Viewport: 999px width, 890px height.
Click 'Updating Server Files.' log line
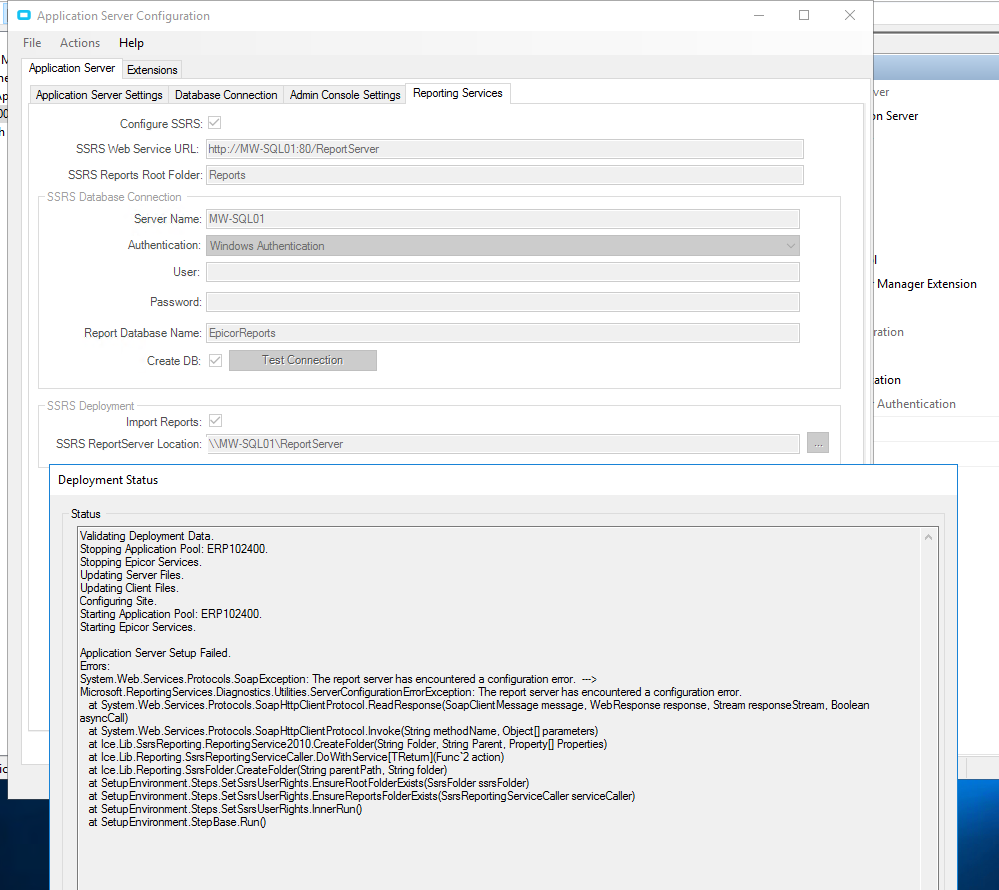[132, 575]
